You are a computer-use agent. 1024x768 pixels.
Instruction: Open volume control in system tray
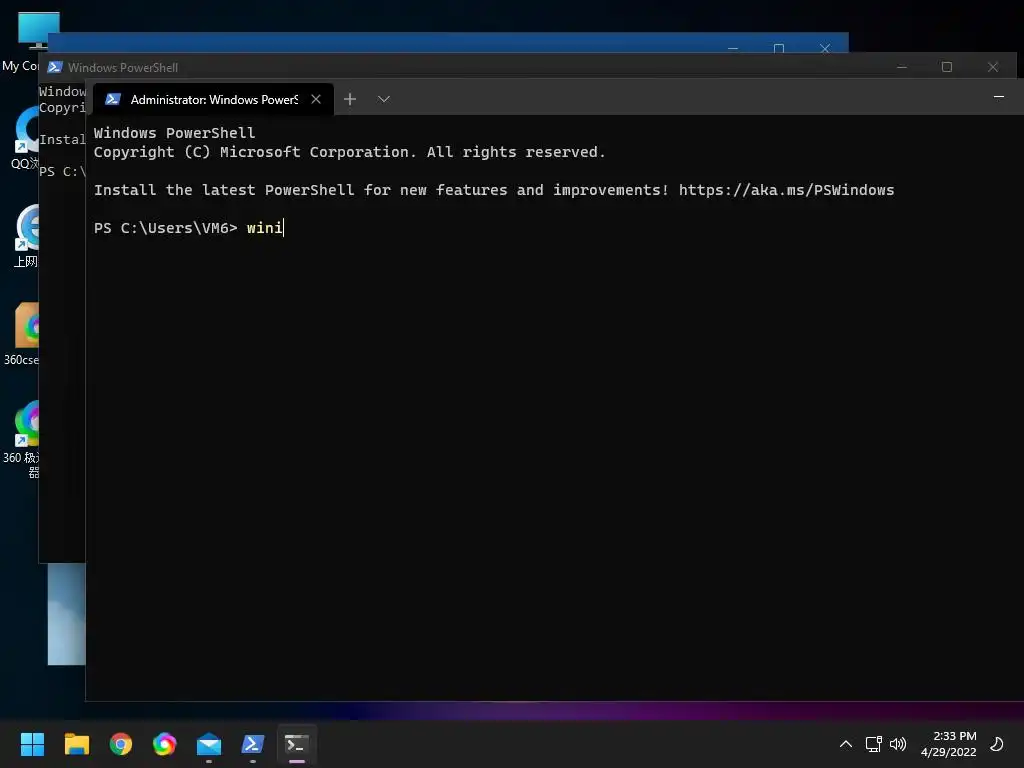pyautogui.click(x=899, y=744)
